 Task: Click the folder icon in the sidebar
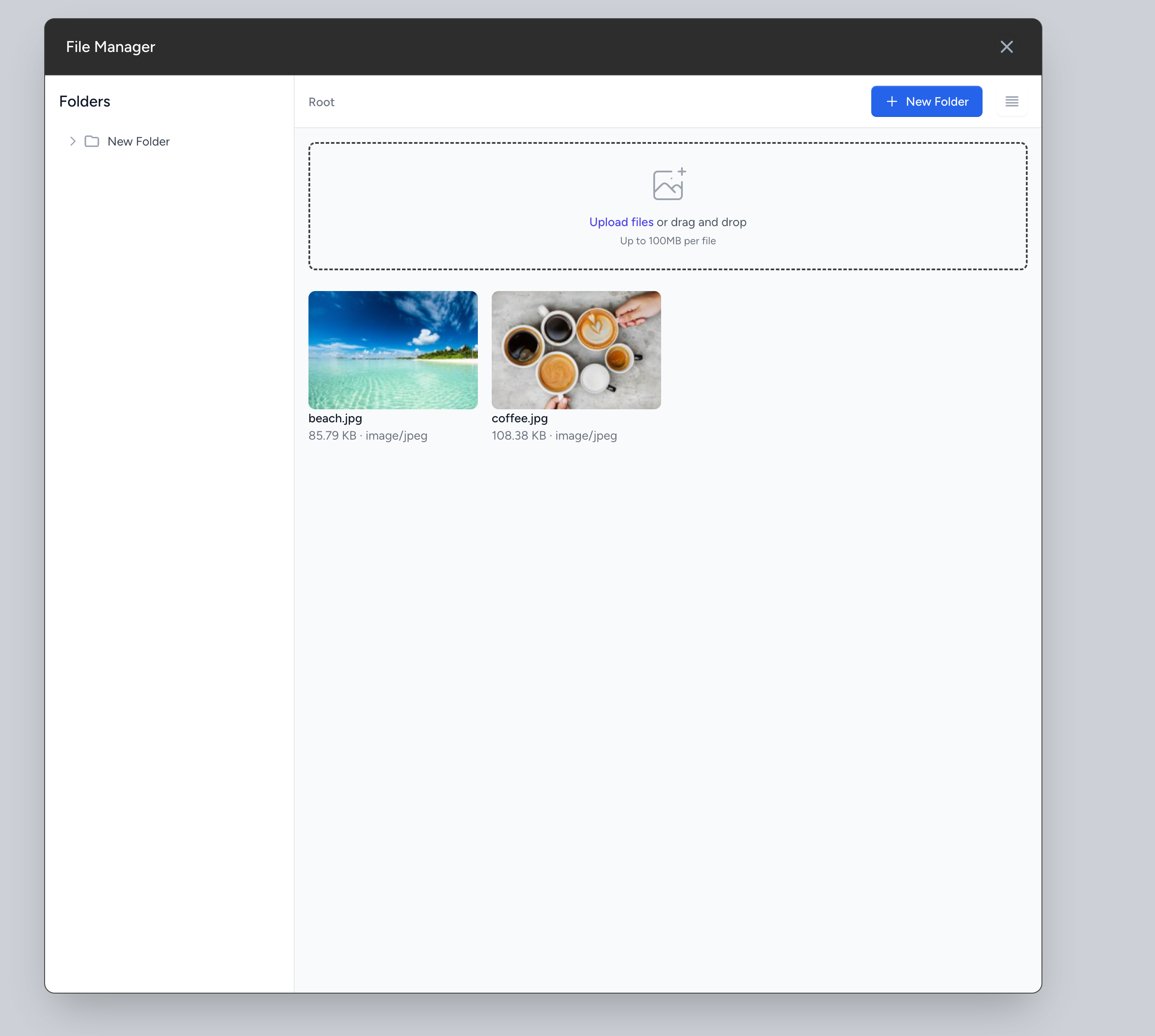click(92, 141)
